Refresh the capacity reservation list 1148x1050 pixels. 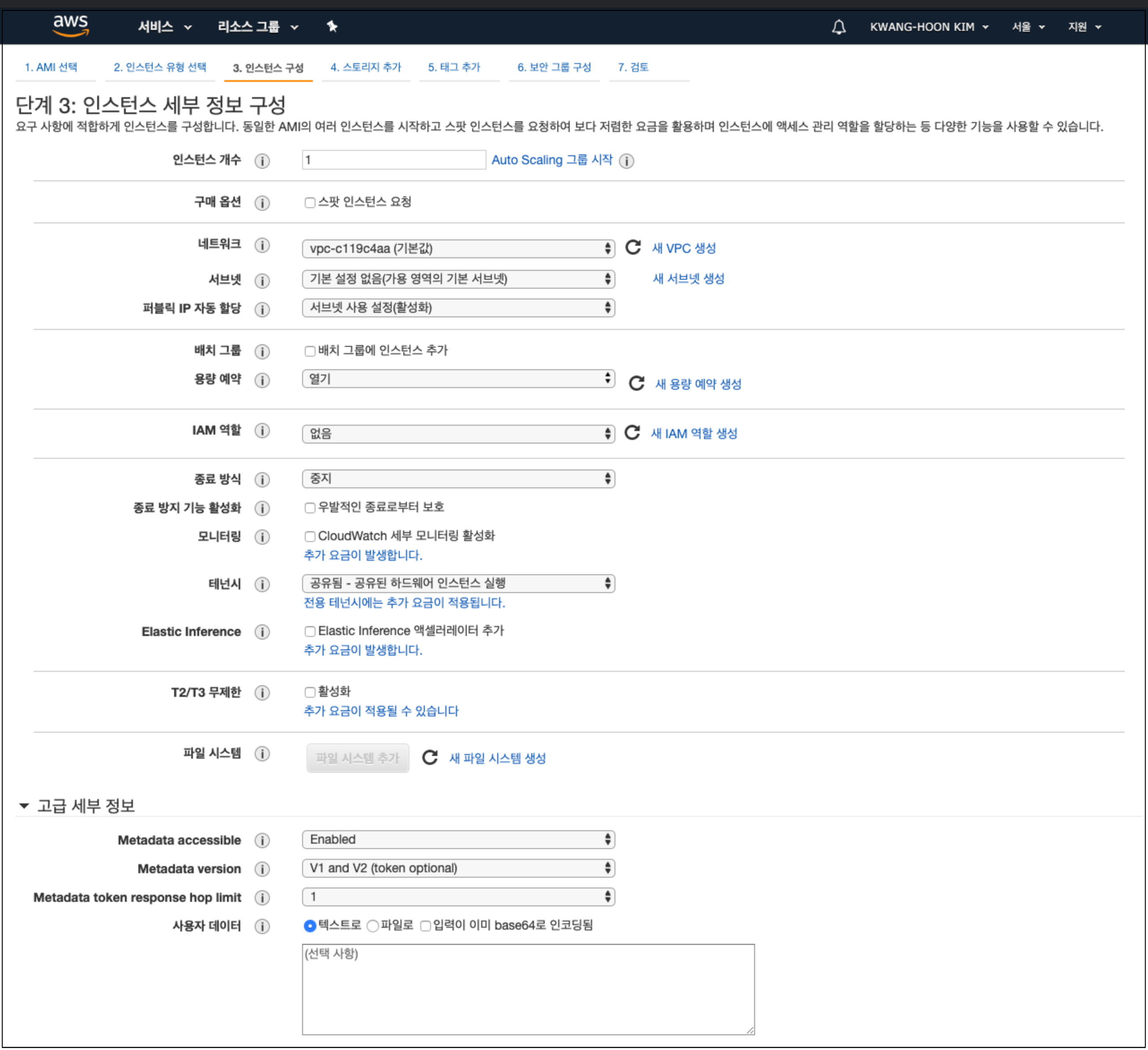(636, 383)
